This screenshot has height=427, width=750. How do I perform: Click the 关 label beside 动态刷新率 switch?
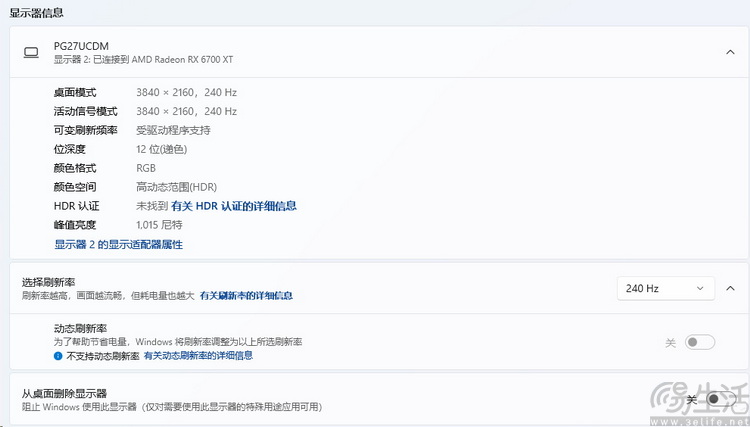[670, 342]
